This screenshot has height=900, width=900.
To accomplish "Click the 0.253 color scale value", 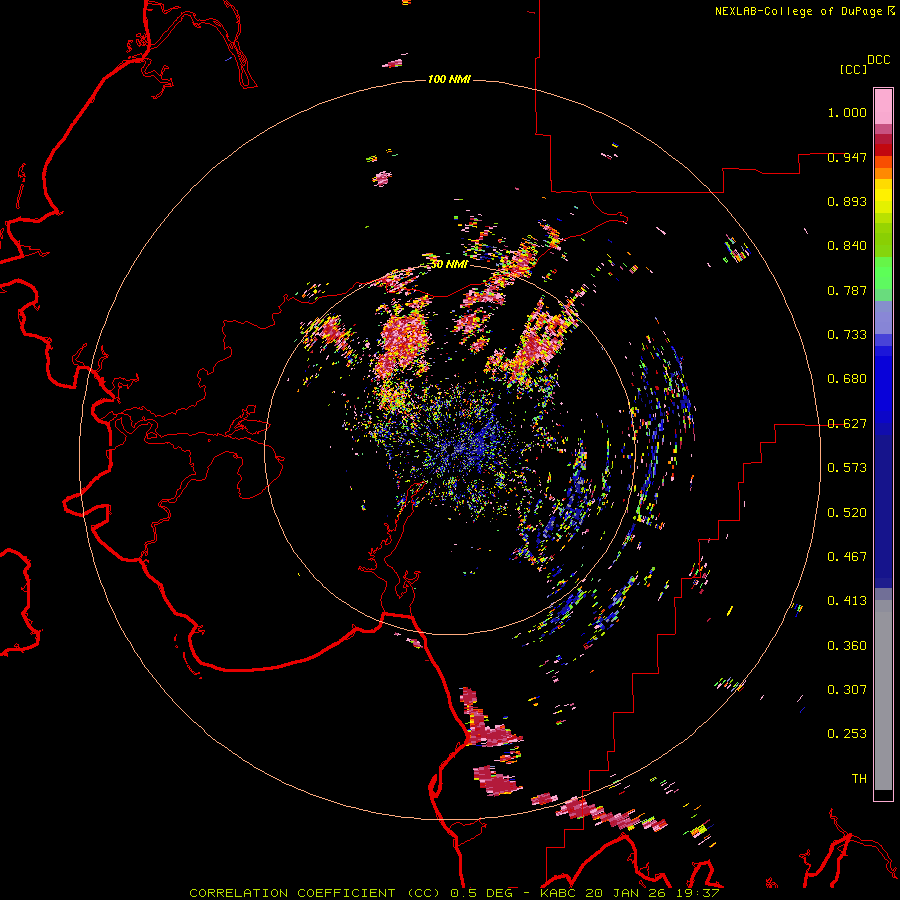I will click(x=847, y=734).
